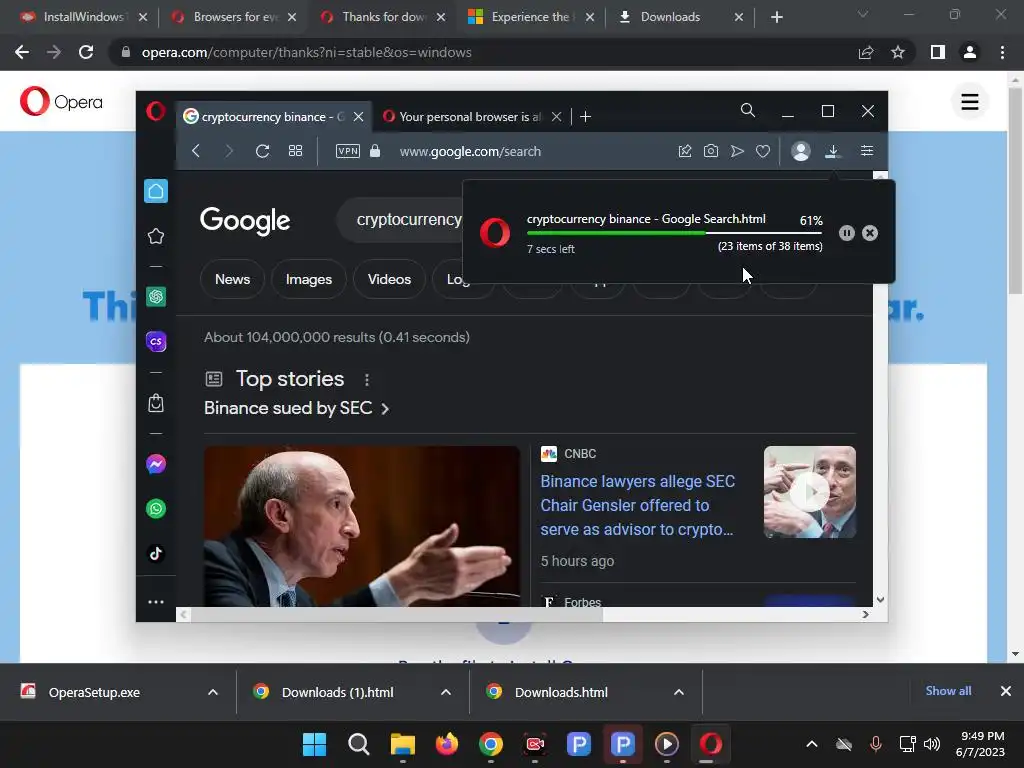This screenshot has height=768, width=1024.
Task: Open Opera's share page icon
Action: pos(684,152)
